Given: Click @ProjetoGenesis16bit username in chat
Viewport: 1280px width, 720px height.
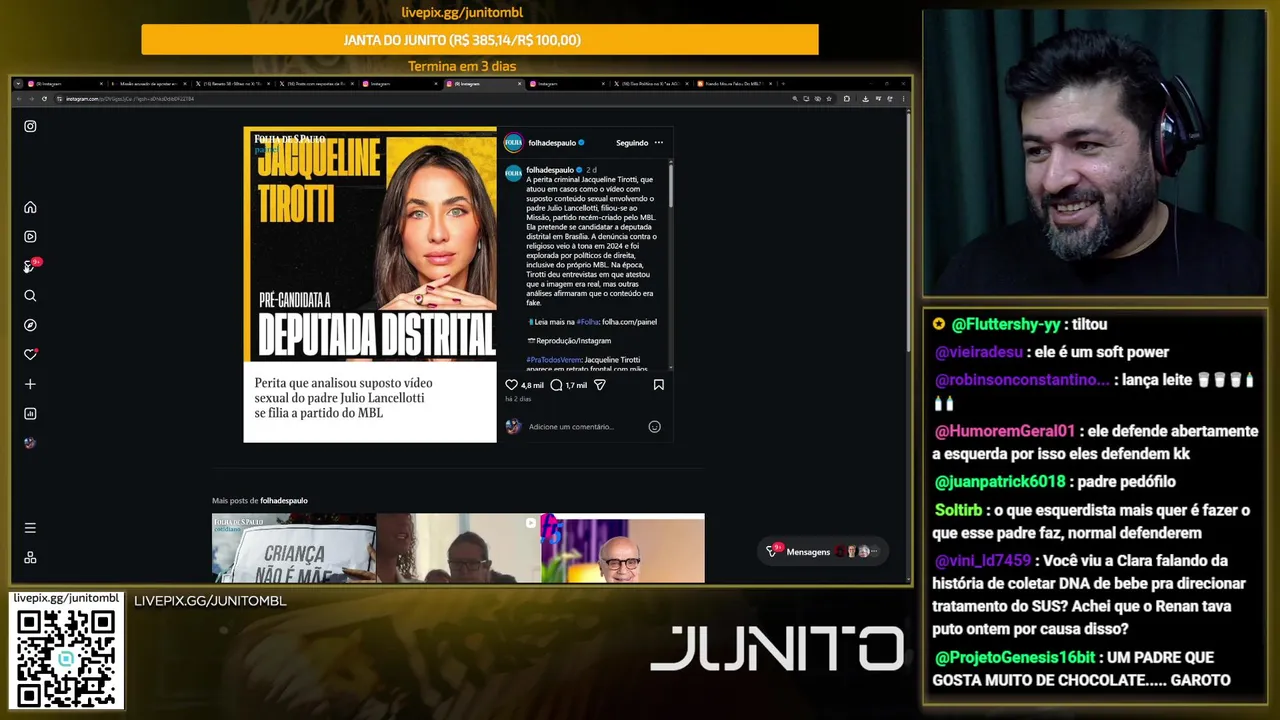Looking at the screenshot, I should pyautogui.click(x=1017, y=658).
